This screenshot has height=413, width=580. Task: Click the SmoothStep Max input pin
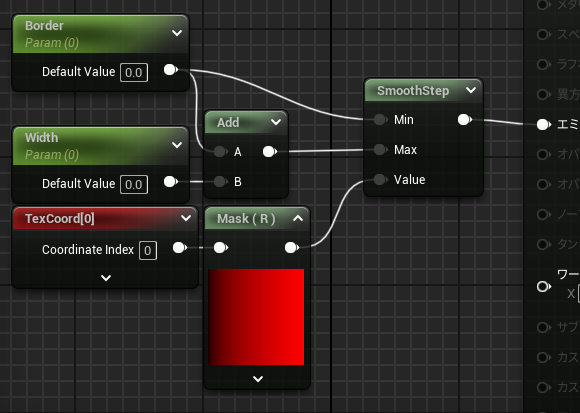click(380, 149)
